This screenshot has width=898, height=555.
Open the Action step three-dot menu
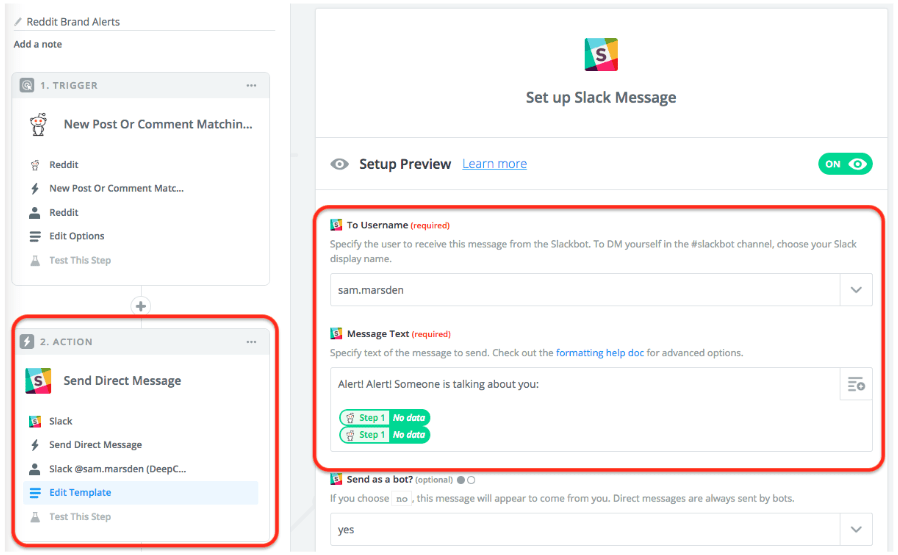[251, 342]
